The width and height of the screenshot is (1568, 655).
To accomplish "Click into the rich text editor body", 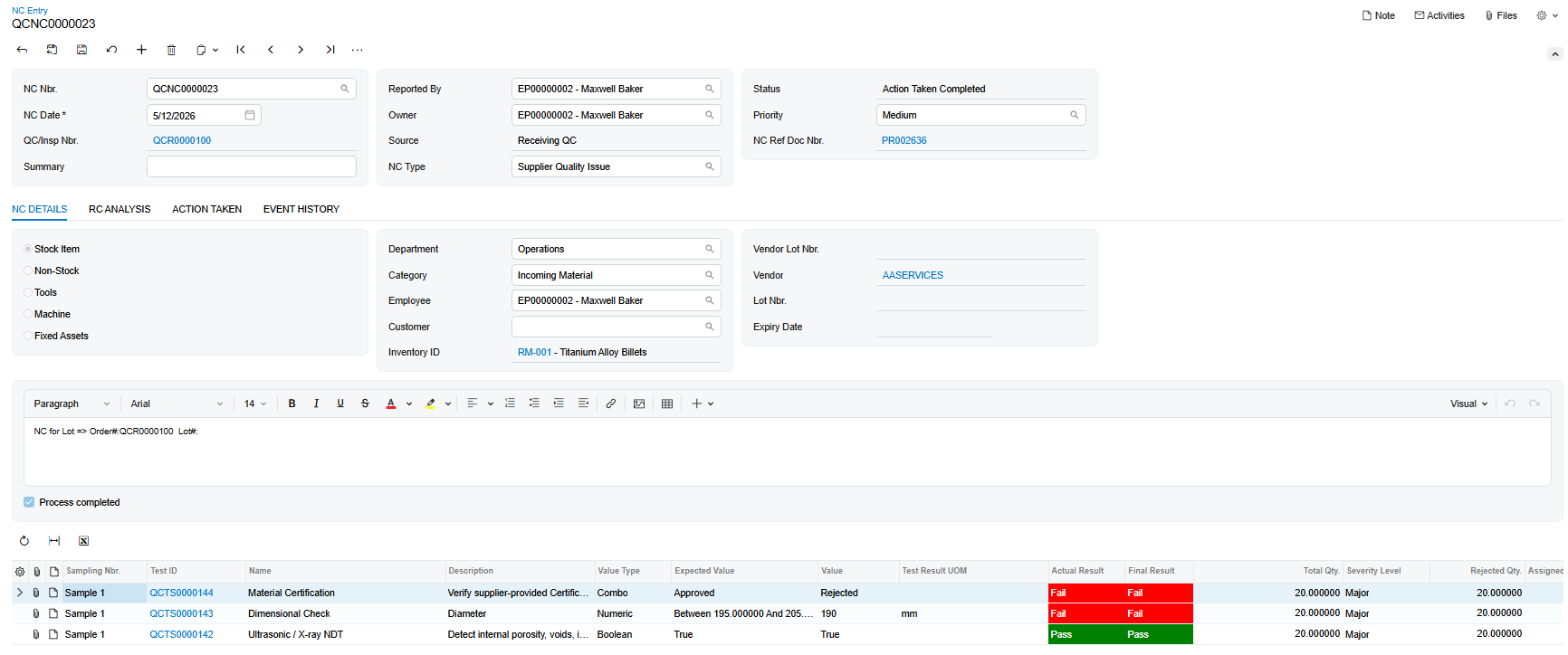I will (787, 451).
